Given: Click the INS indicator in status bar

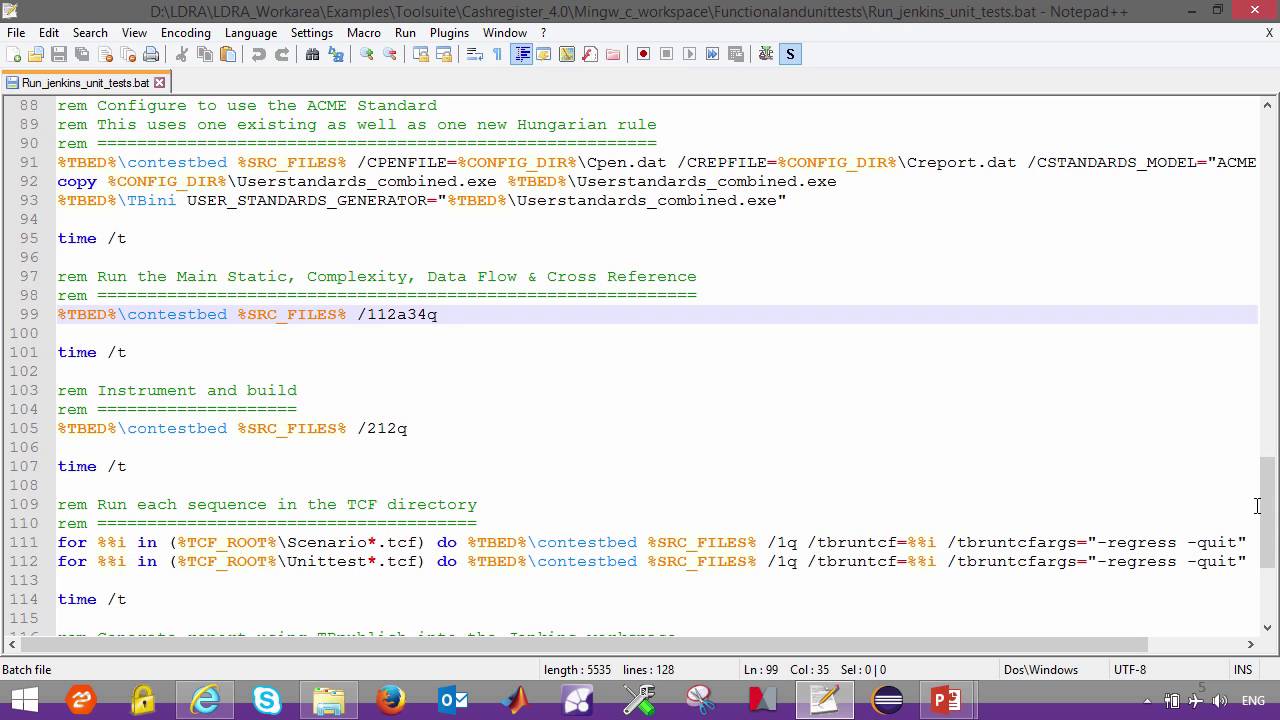Looking at the screenshot, I should click(1243, 670).
